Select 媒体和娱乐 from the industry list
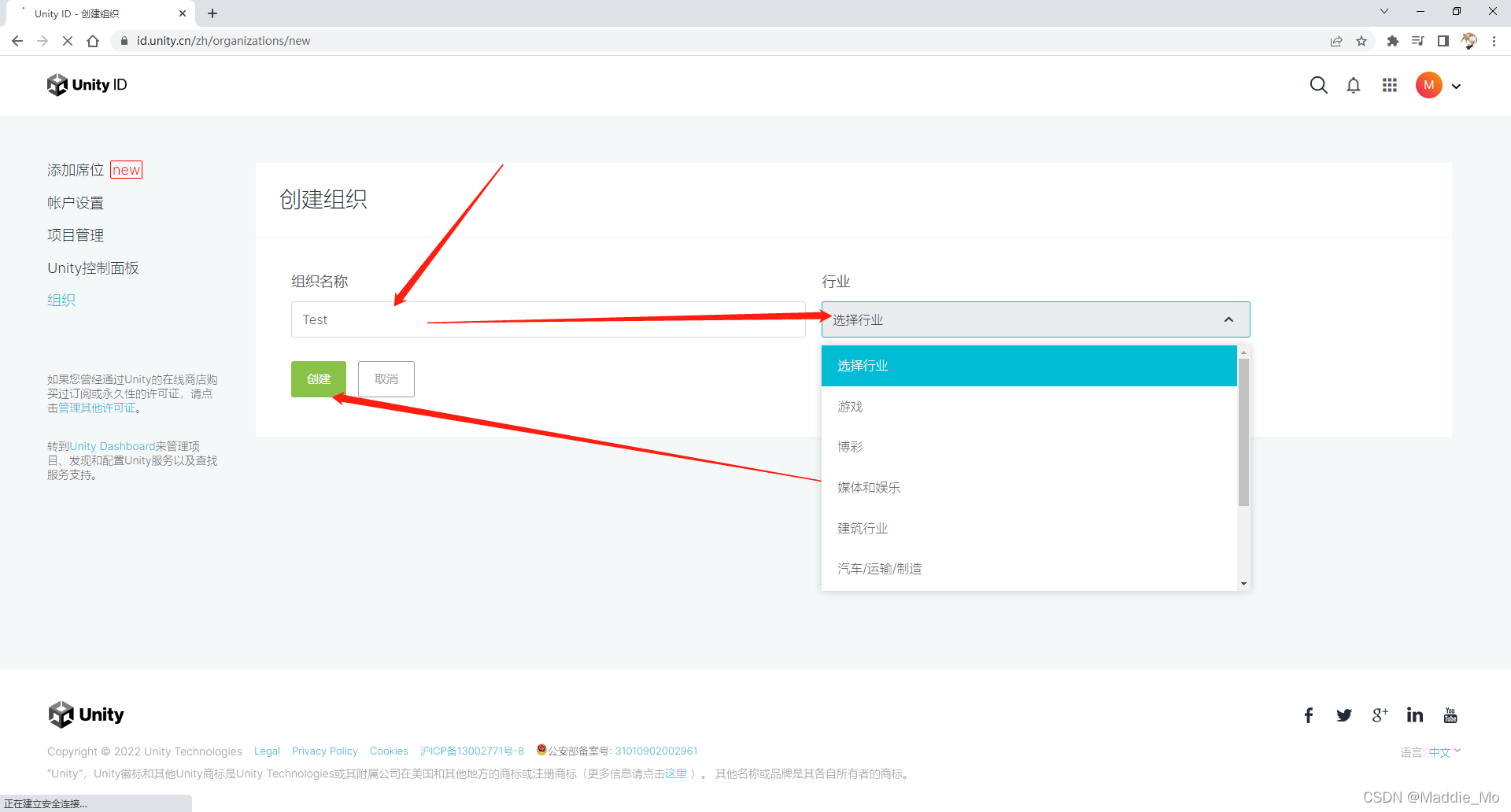Screen dimensions: 1511x812 coord(1029,488)
